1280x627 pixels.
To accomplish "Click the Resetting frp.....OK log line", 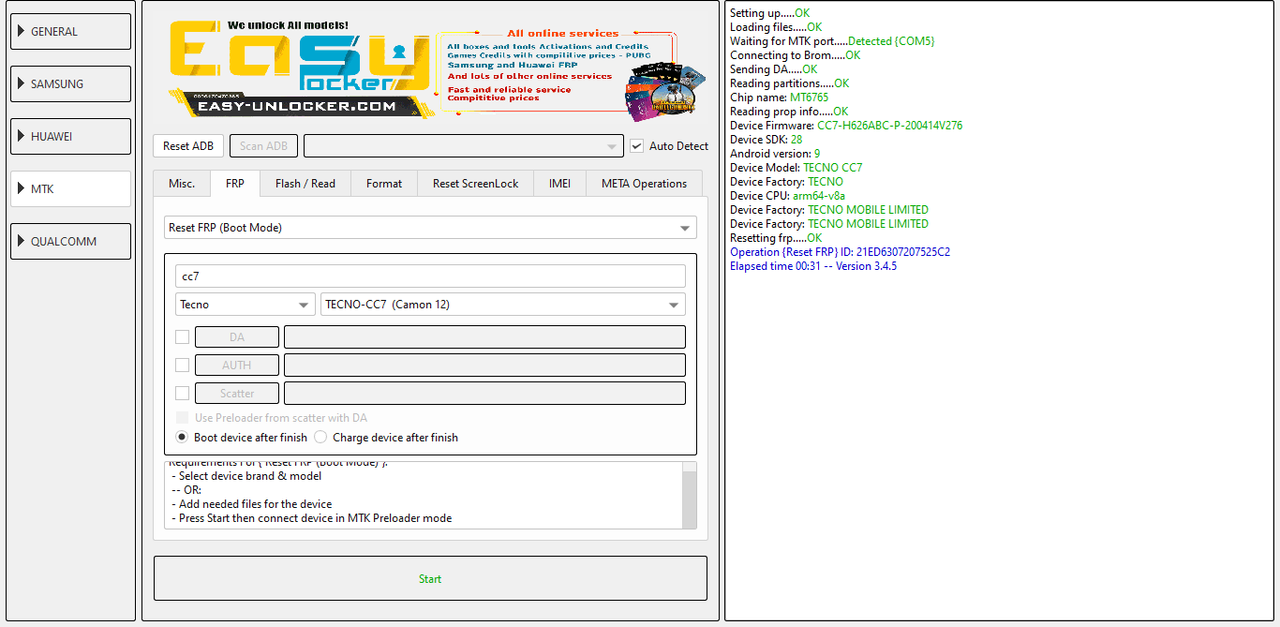I will coord(776,238).
